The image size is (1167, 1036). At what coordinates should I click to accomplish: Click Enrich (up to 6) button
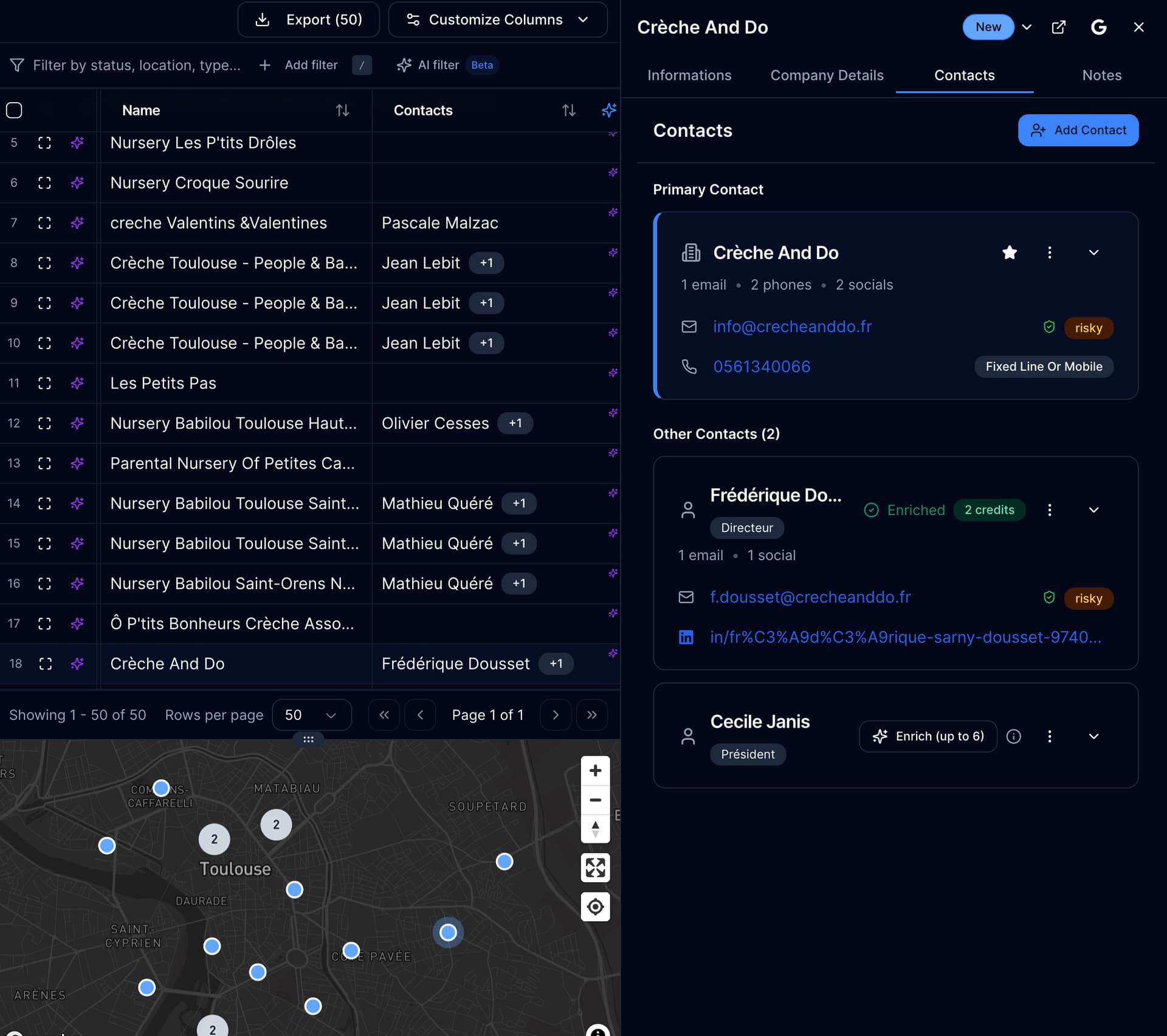928,736
